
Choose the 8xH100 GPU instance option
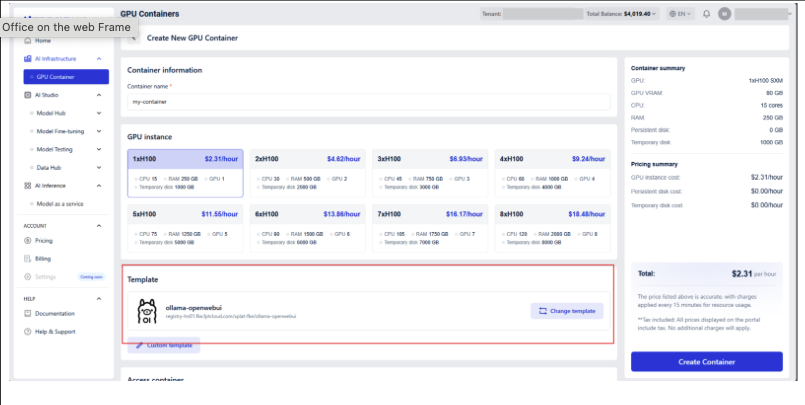coord(553,228)
